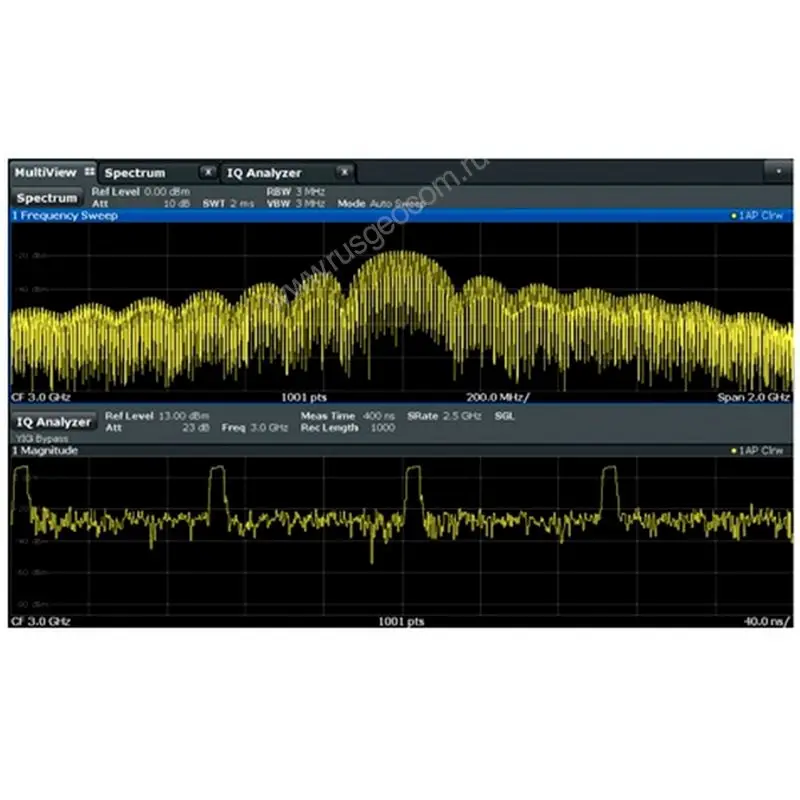
Task: Click the 1AP Clrw trace indicator in Magnitude
Action: click(x=757, y=451)
